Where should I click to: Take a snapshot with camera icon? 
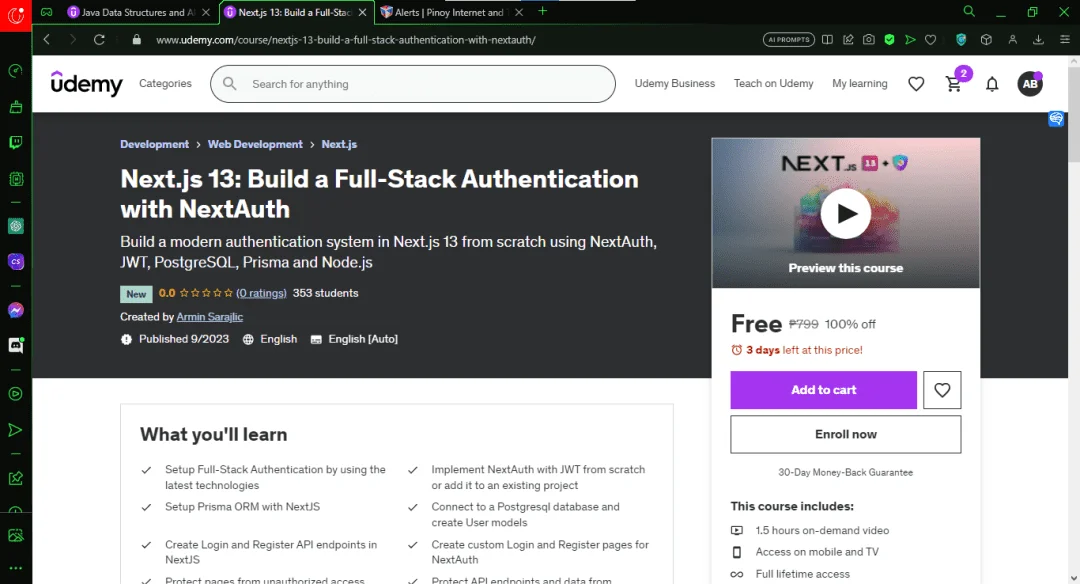[x=869, y=40]
